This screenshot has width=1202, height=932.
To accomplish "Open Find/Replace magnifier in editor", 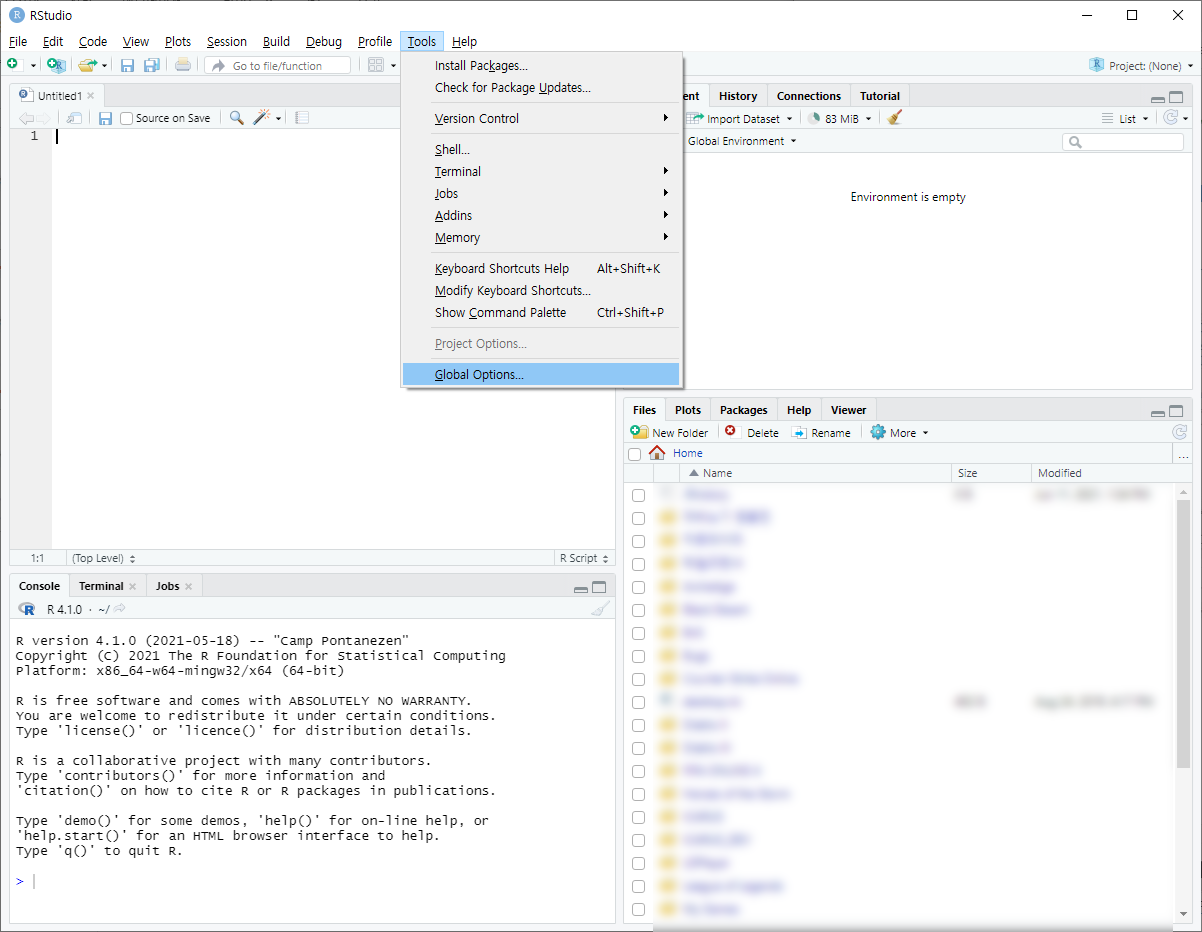I will (236, 118).
